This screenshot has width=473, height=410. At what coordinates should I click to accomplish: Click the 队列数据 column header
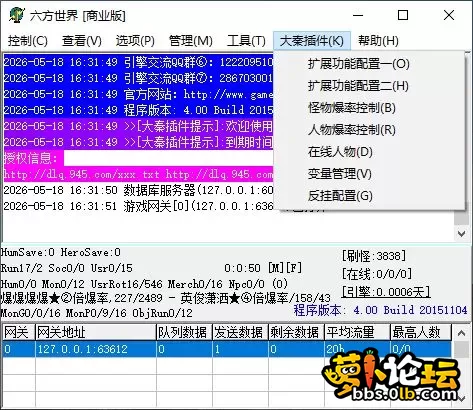tap(184, 332)
